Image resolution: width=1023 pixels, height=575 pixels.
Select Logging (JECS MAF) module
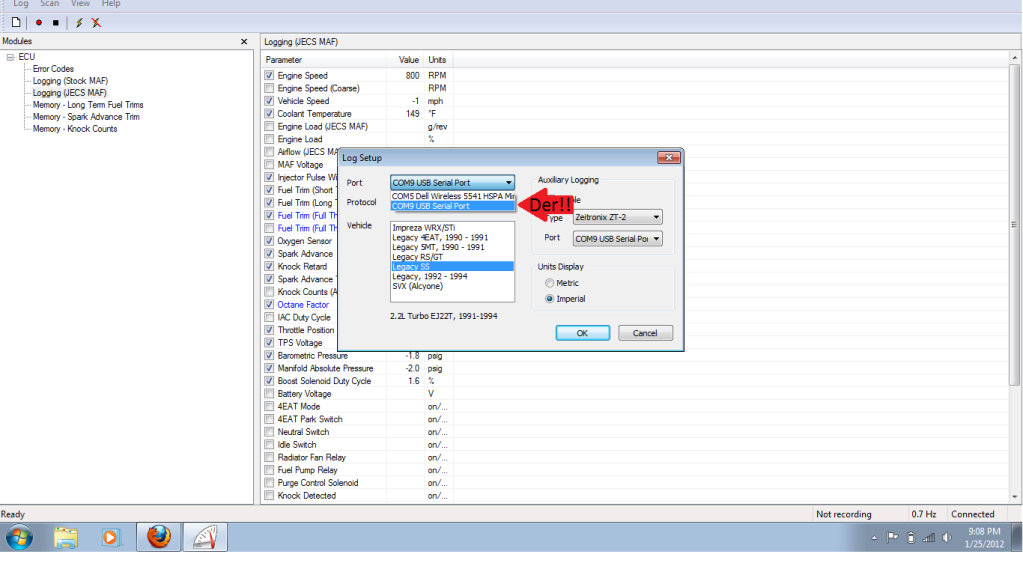(x=70, y=93)
